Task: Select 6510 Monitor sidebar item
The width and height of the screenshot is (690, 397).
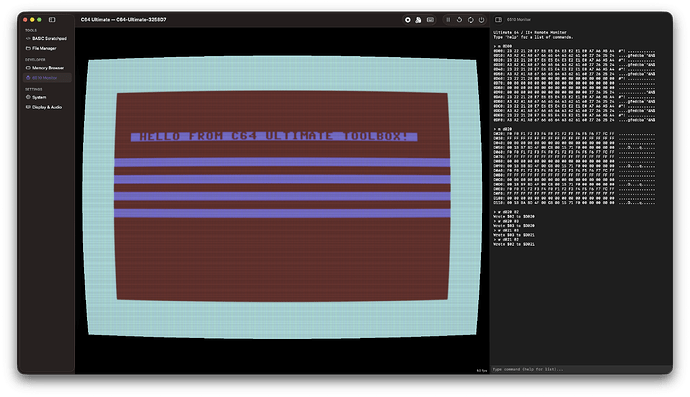Action: [47, 77]
